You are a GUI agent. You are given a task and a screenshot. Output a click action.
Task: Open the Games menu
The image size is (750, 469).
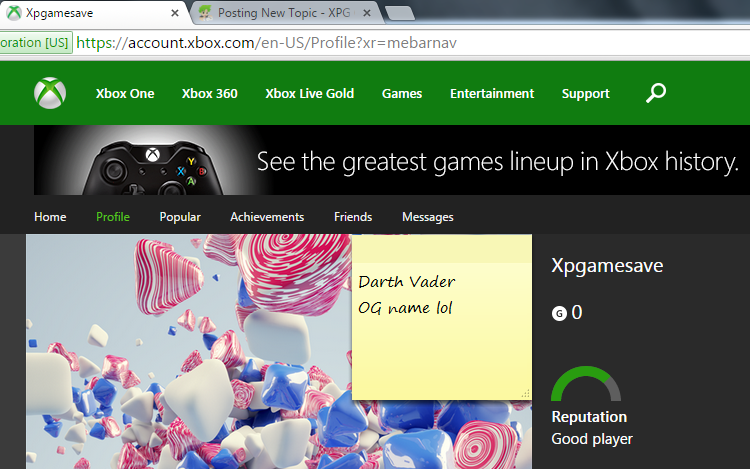[402, 94]
